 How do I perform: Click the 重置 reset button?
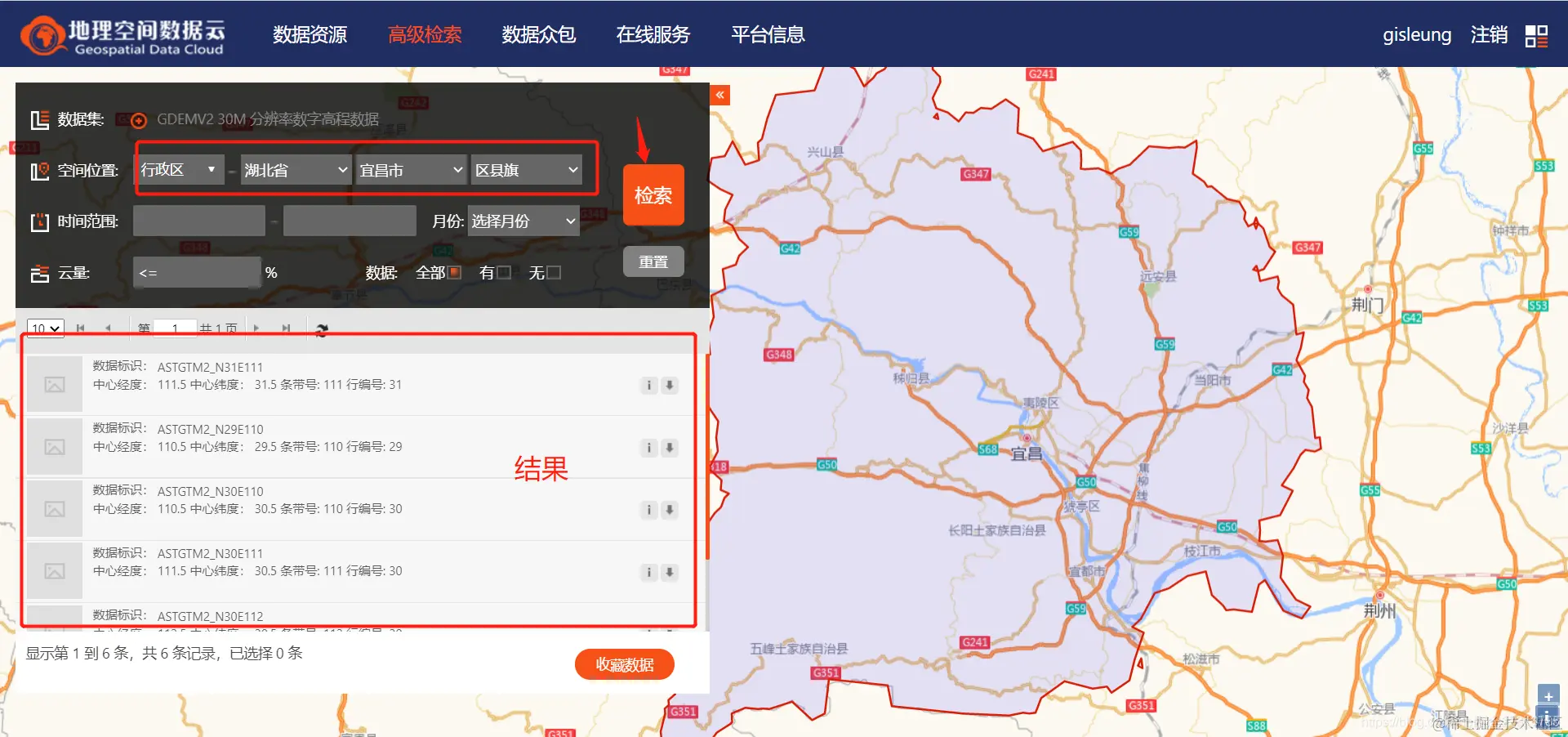click(x=653, y=261)
